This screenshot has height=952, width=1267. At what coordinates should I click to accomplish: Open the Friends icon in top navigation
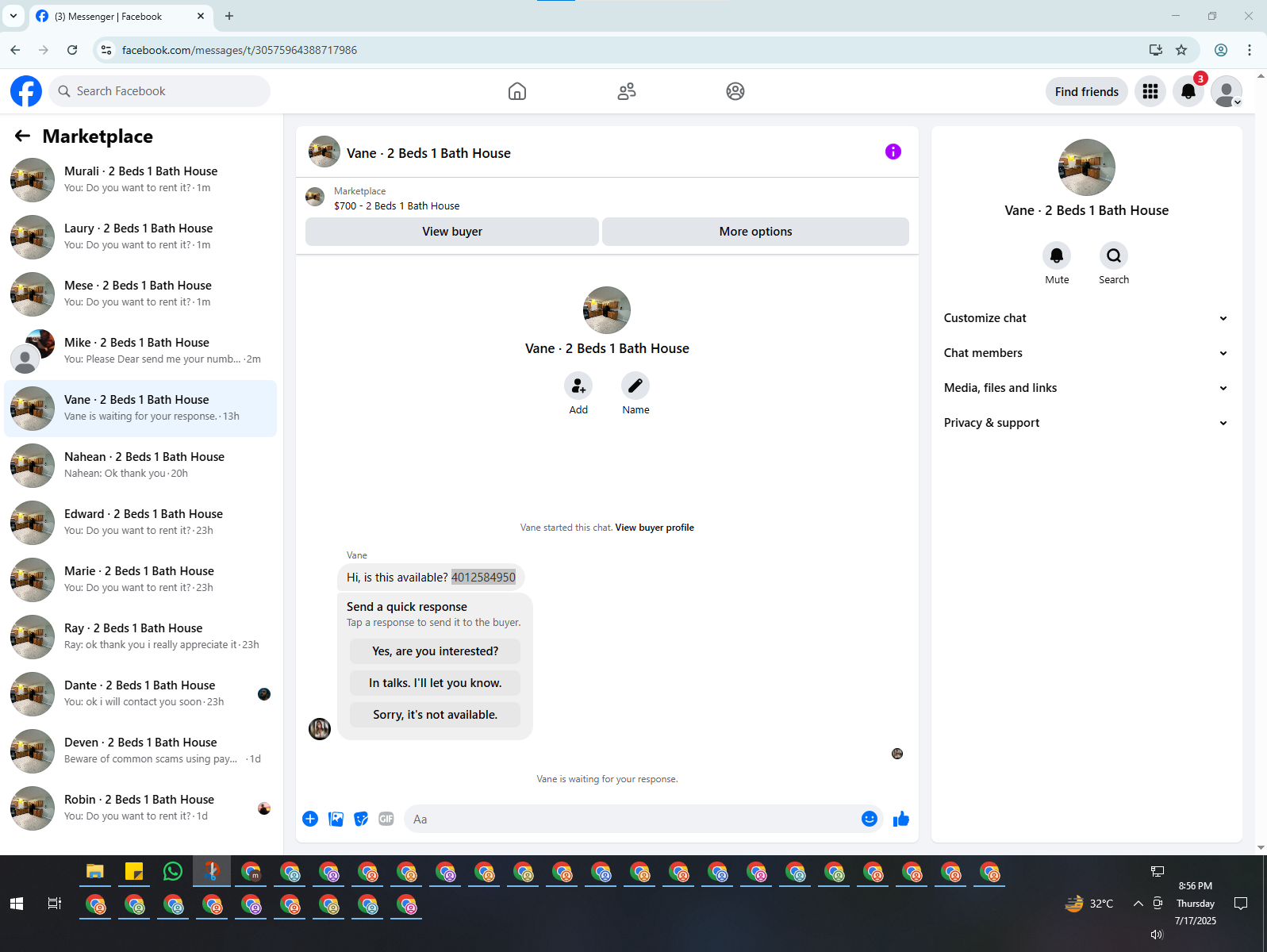click(x=627, y=91)
